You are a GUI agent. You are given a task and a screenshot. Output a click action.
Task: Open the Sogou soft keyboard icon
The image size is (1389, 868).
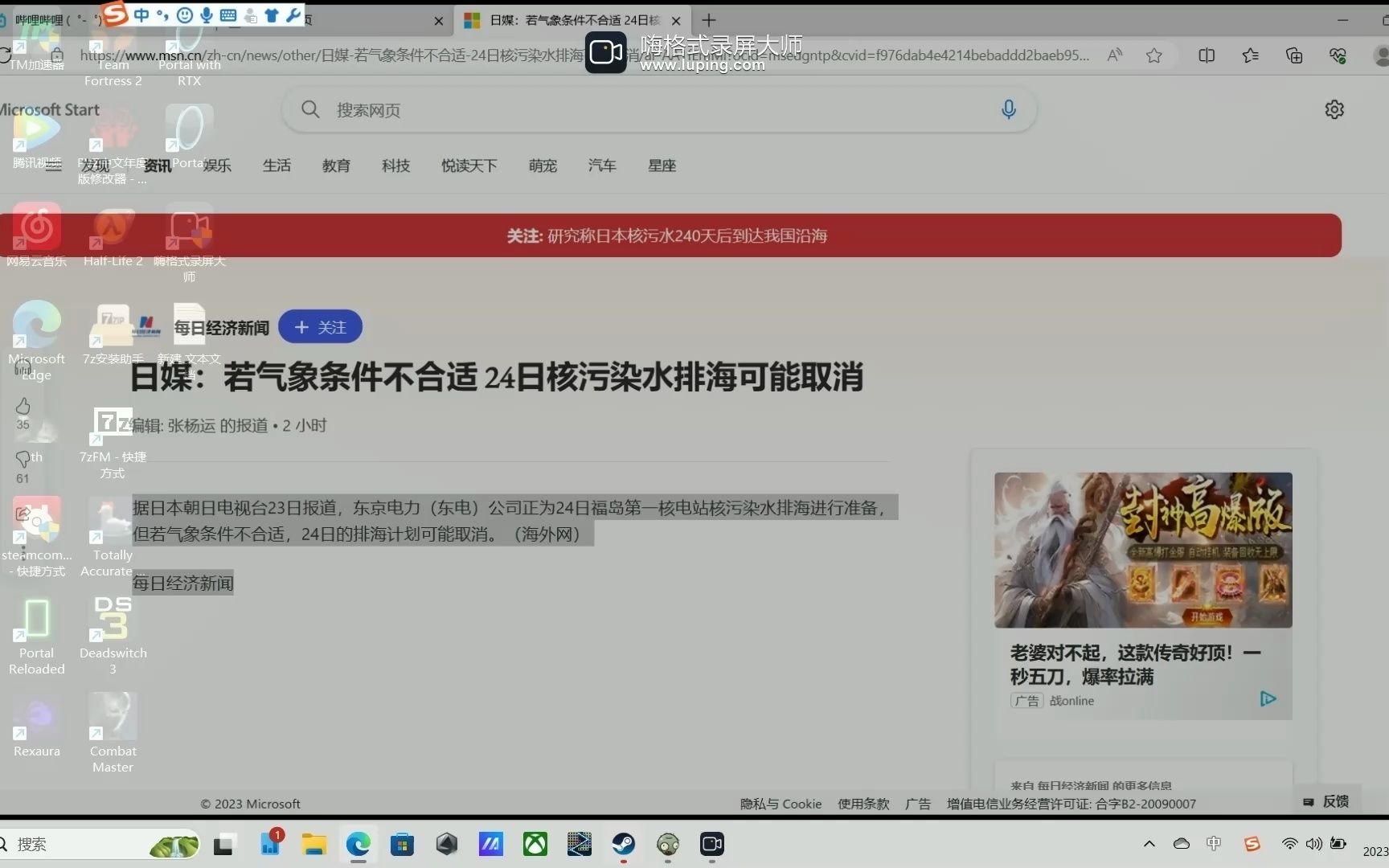[228, 14]
